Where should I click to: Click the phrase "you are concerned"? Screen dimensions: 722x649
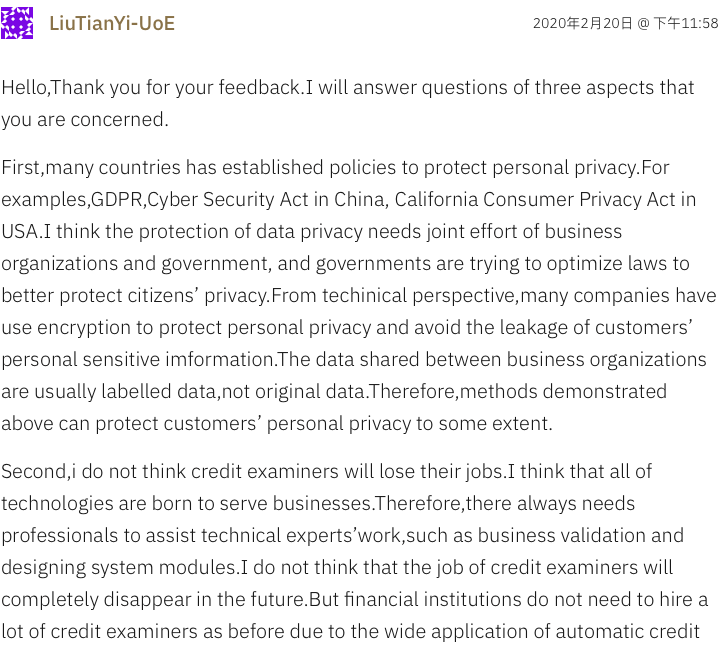tap(83, 119)
